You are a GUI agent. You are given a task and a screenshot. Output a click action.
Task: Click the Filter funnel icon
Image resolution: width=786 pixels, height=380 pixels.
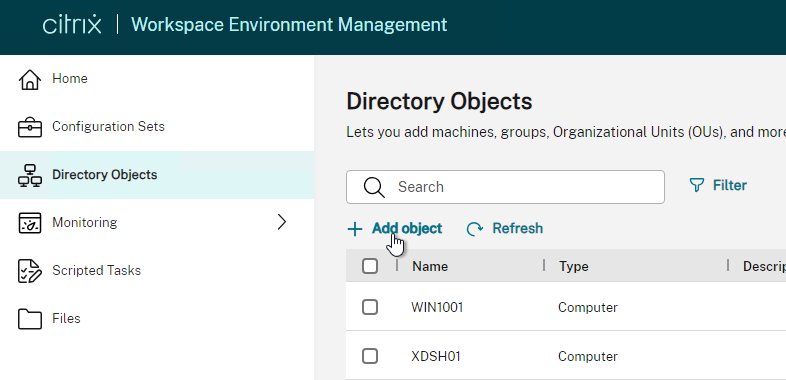[697, 185]
